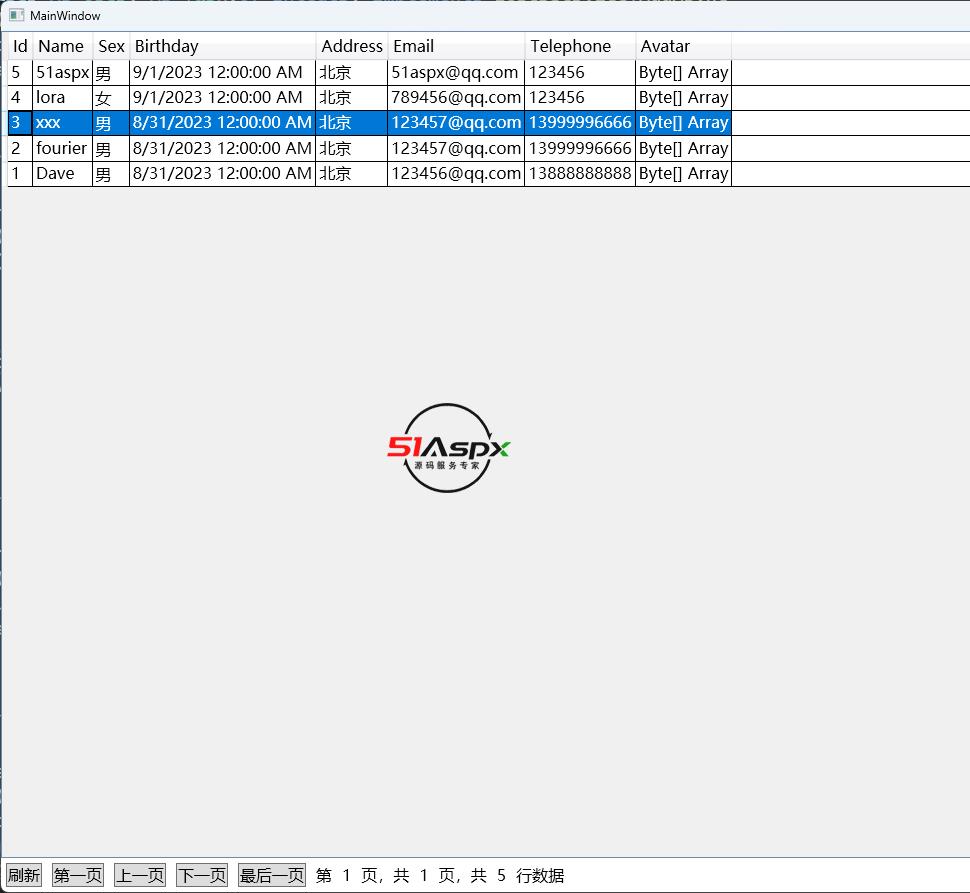Click the MainWindow app icon in title bar
The height and width of the screenshot is (893, 970).
point(16,15)
